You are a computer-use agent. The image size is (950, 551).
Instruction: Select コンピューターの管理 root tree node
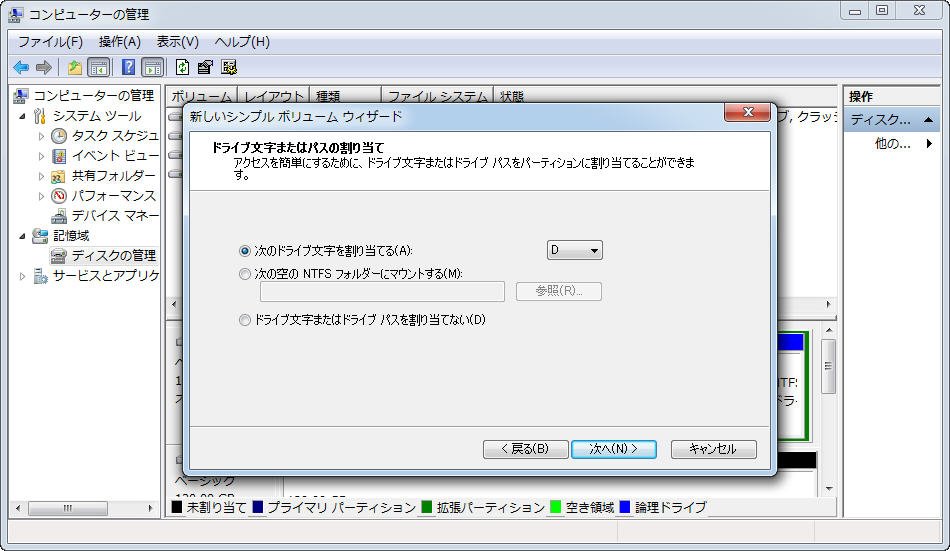[x=94, y=95]
